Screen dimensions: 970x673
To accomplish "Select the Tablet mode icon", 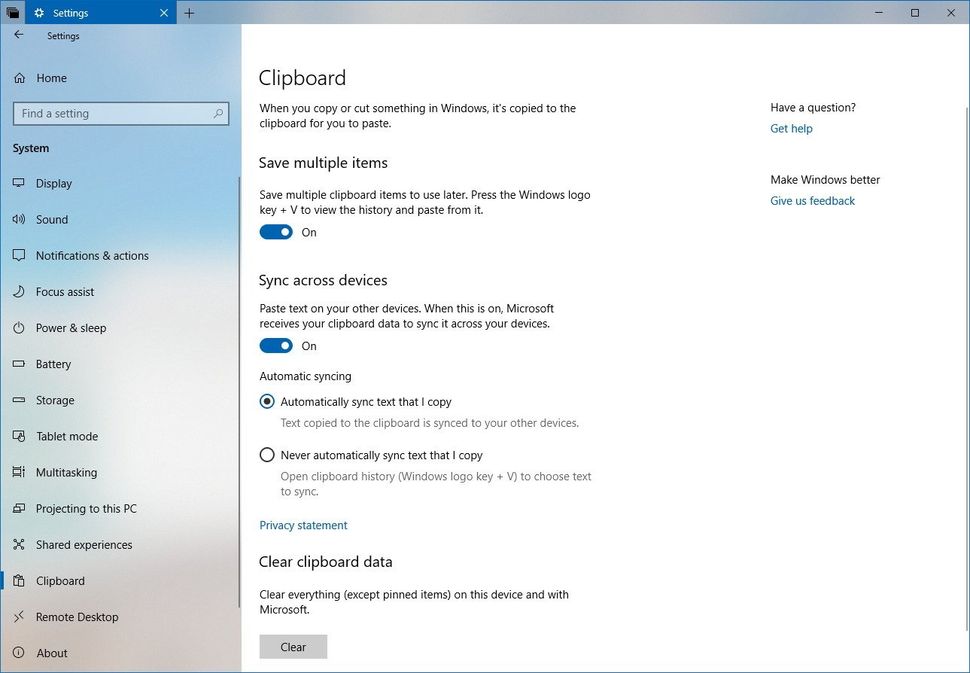I will click(21, 436).
